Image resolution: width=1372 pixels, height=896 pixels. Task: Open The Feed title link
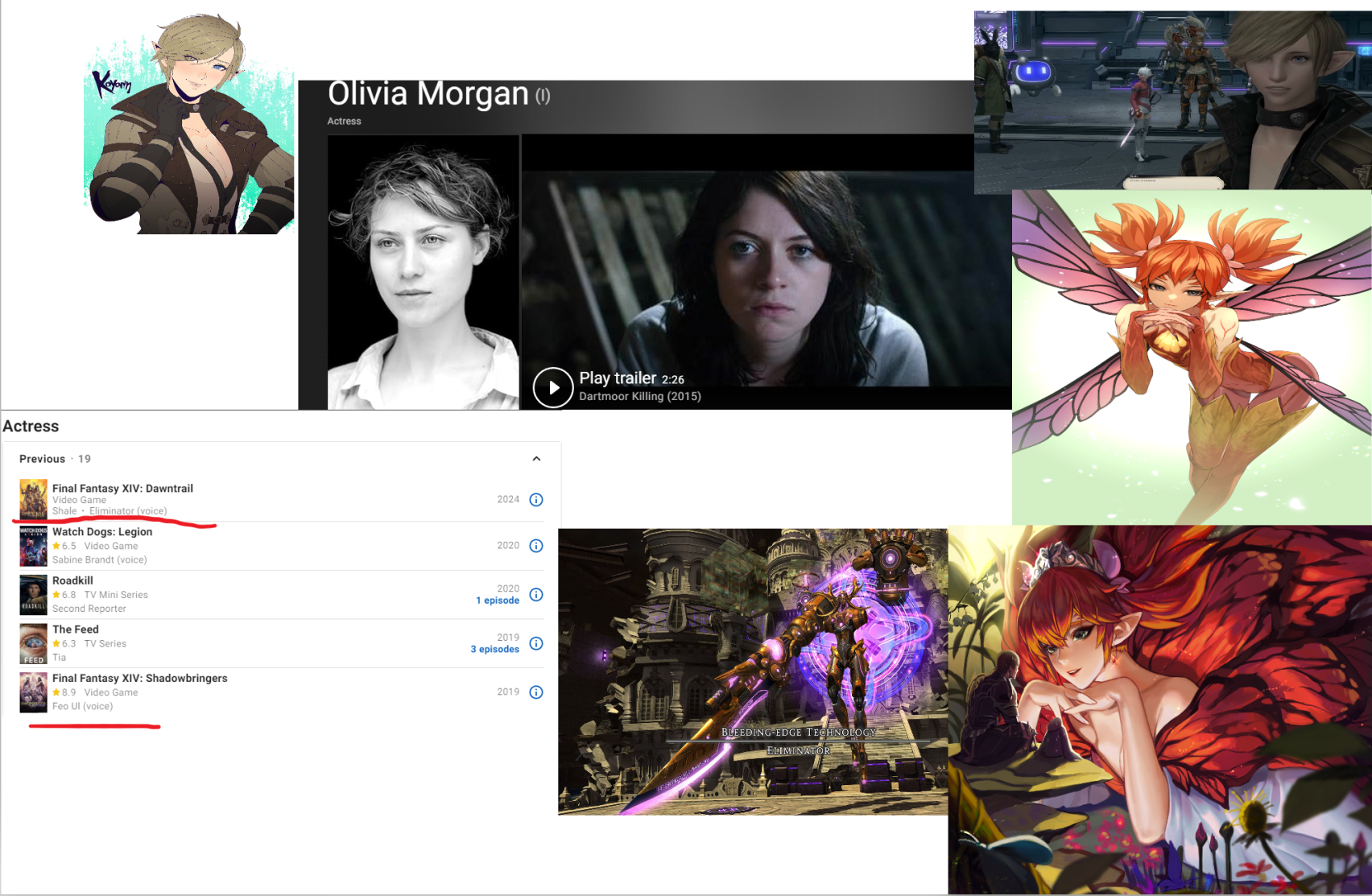coord(76,630)
